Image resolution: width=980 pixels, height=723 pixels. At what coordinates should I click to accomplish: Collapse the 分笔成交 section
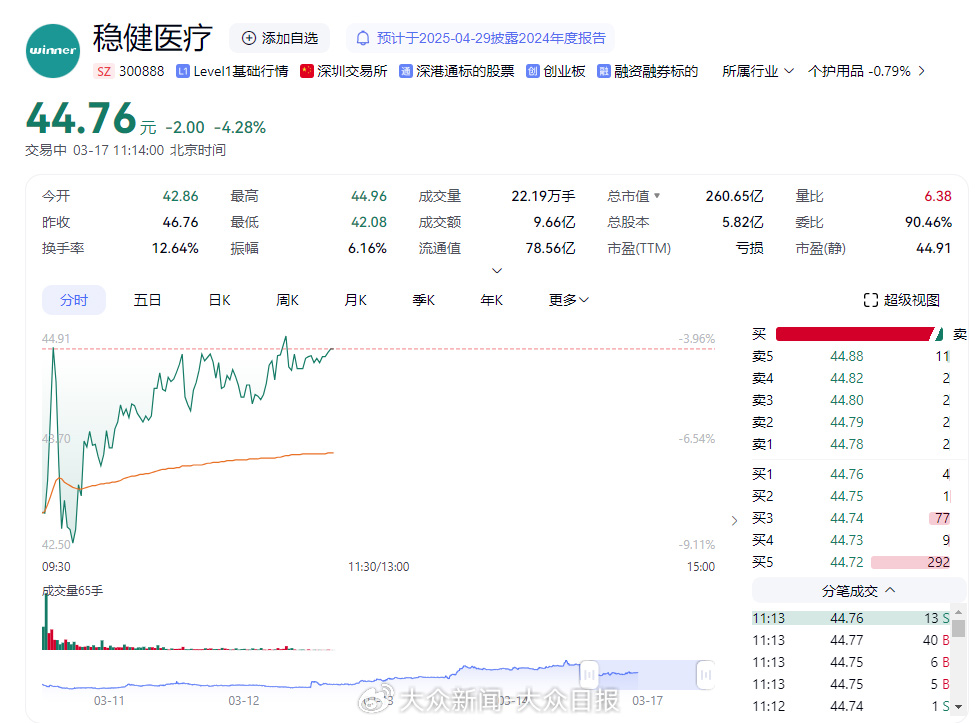(859, 591)
